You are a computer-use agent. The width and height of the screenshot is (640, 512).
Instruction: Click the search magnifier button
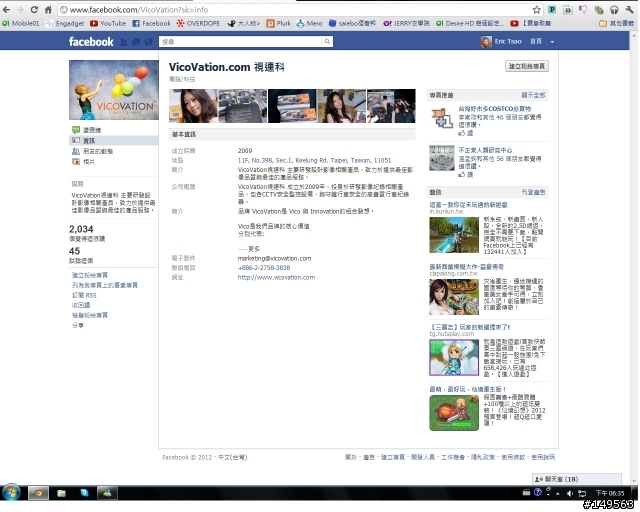pos(327,42)
